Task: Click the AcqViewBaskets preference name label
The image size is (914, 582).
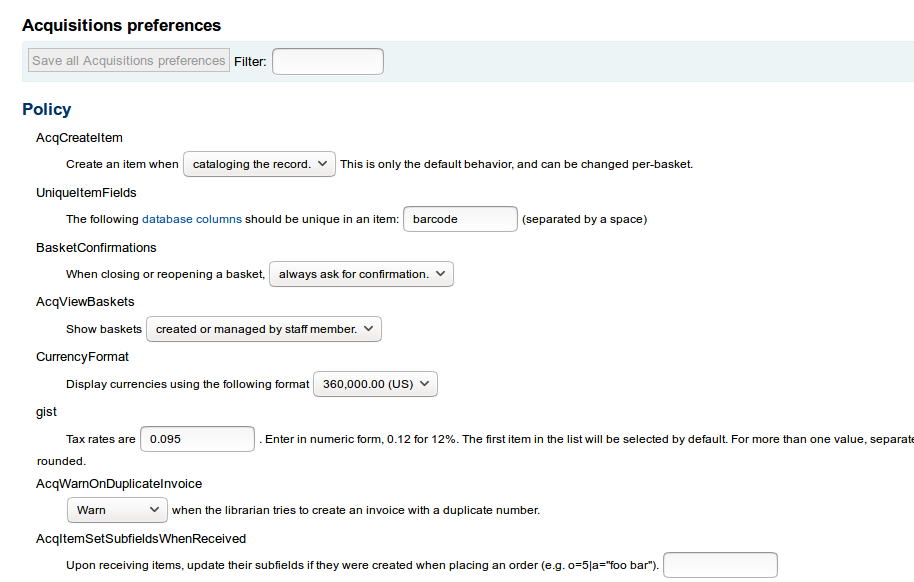Action: click(x=85, y=301)
